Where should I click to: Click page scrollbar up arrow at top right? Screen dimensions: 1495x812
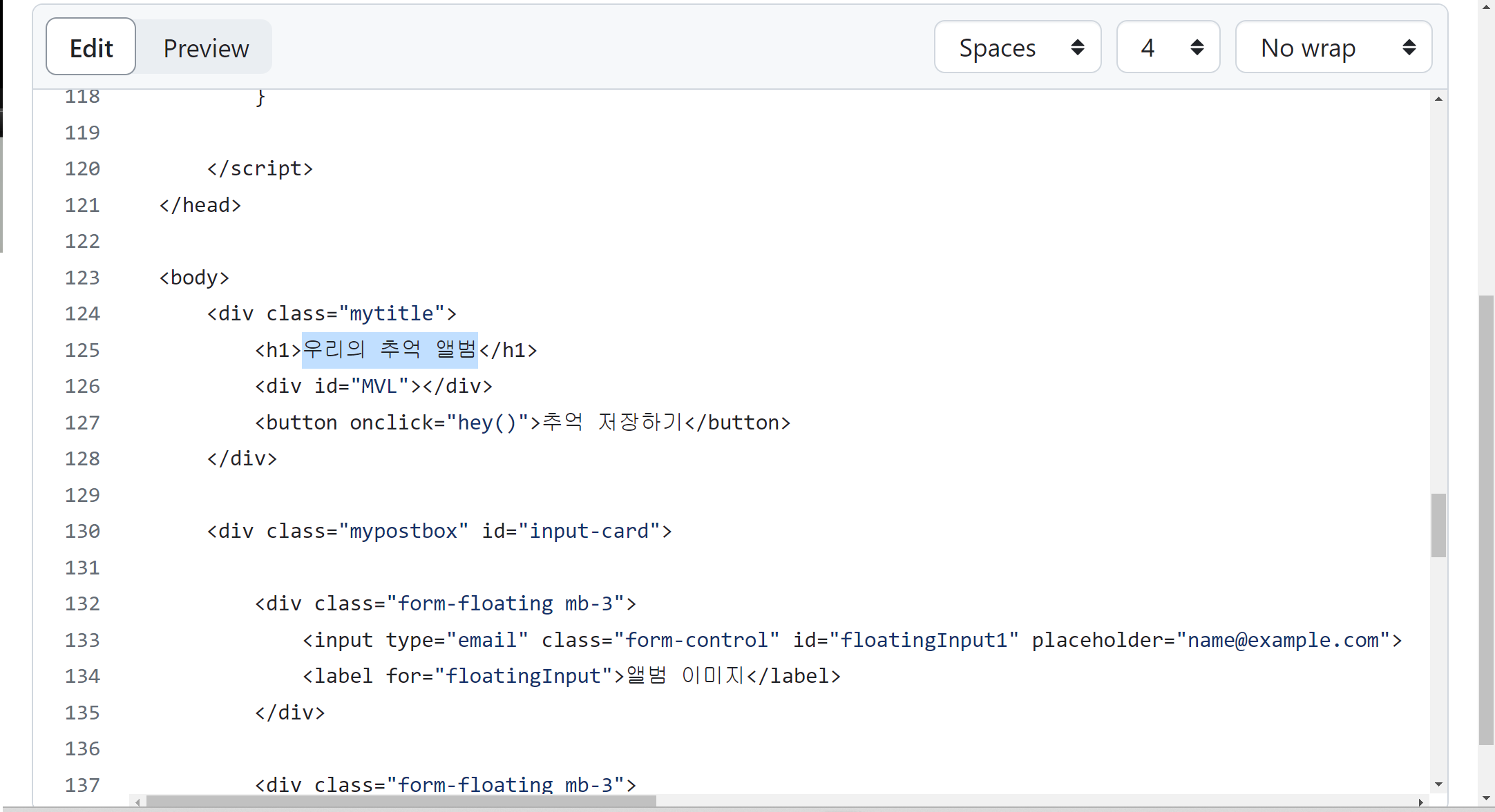click(x=1486, y=6)
